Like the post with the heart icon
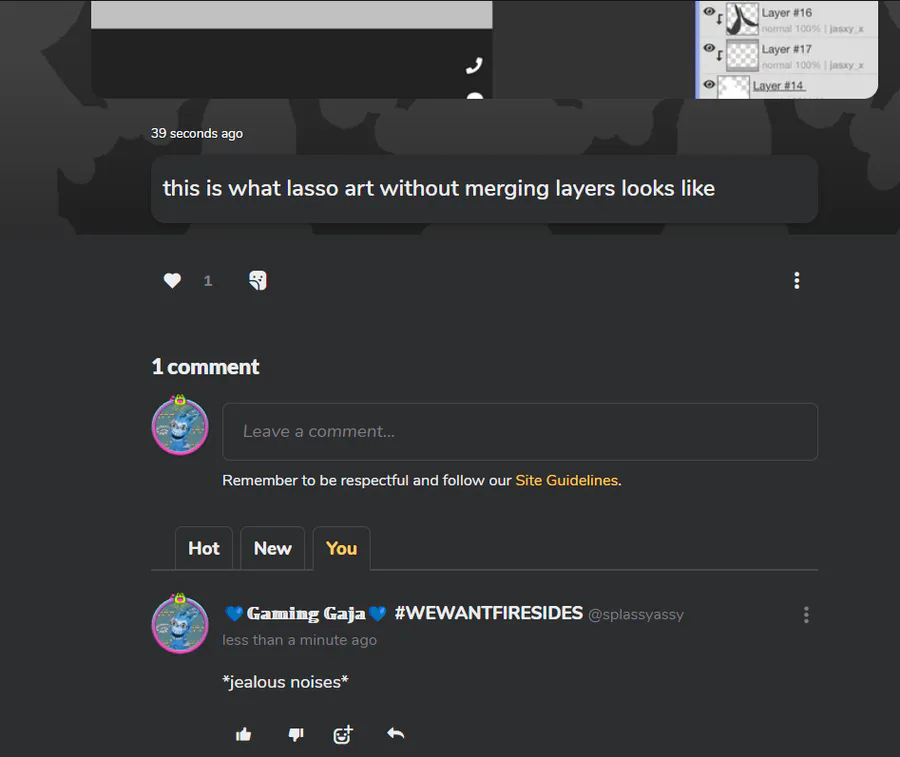Image resolution: width=900 pixels, height=757 pixels. [172, 281]
